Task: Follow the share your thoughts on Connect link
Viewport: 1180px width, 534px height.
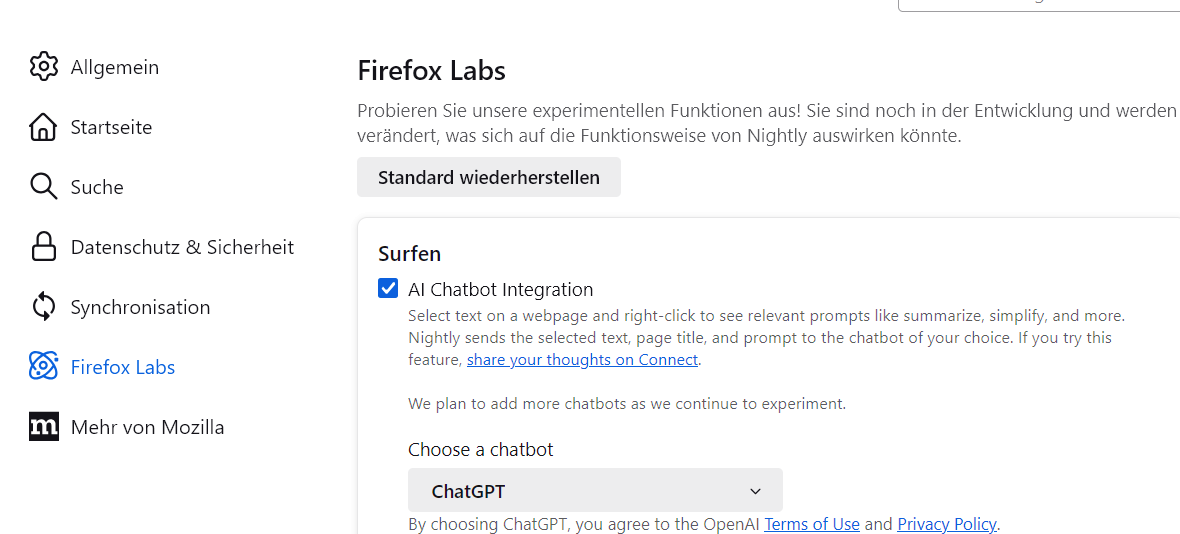Action: coord(582,360)
